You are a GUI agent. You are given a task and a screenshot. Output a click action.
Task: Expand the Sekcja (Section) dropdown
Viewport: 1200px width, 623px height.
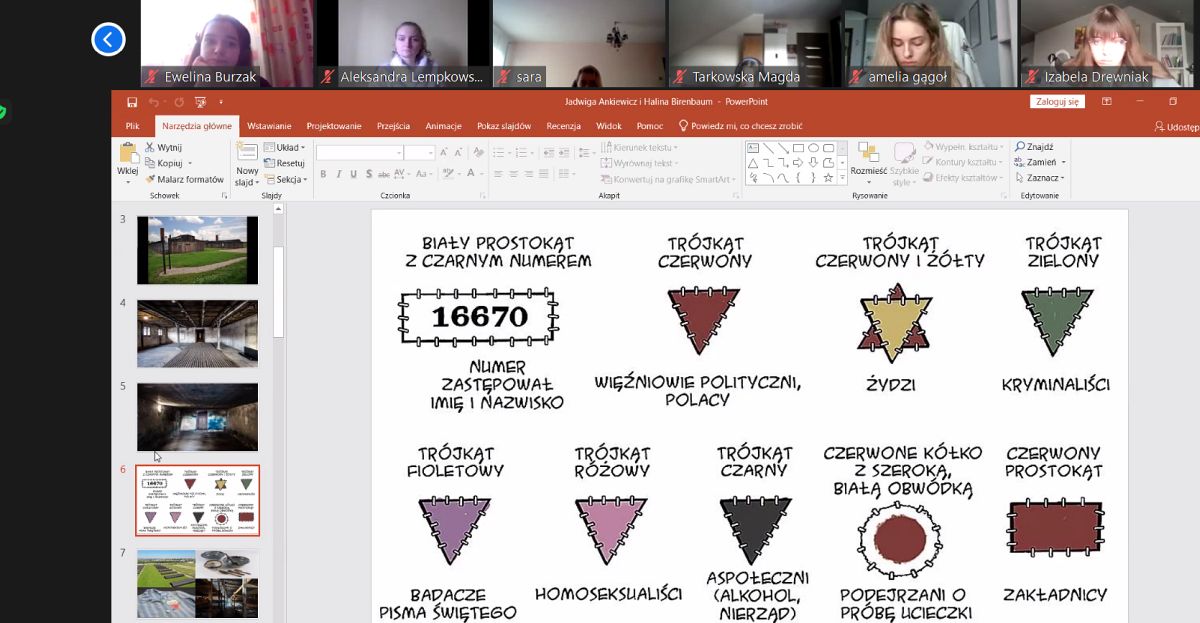tap(290, 179)
